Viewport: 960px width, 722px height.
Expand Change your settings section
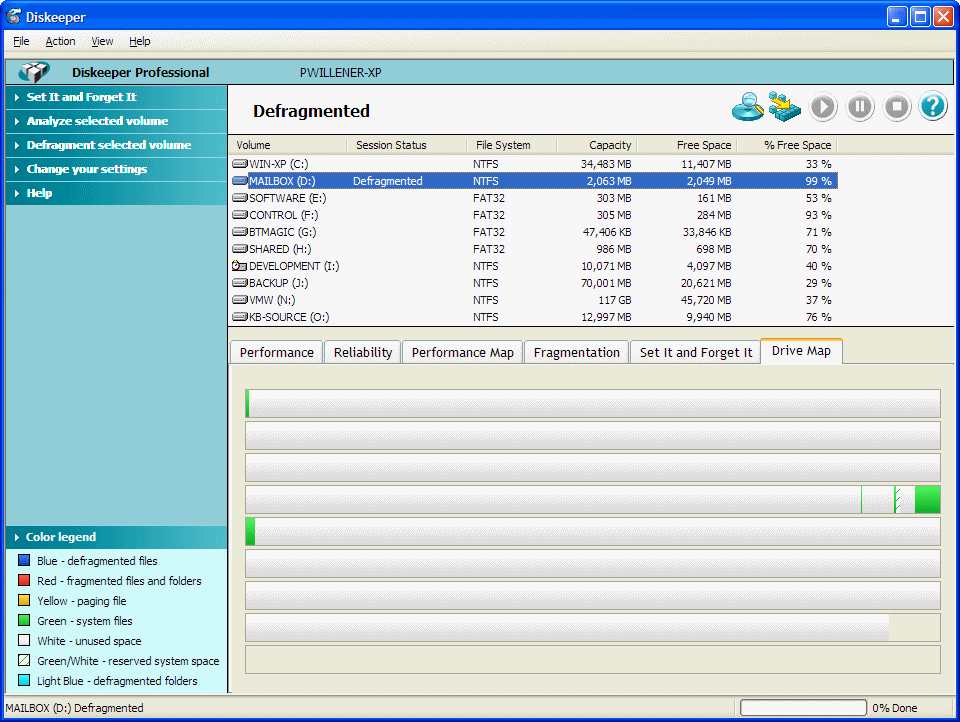(116, 169)
